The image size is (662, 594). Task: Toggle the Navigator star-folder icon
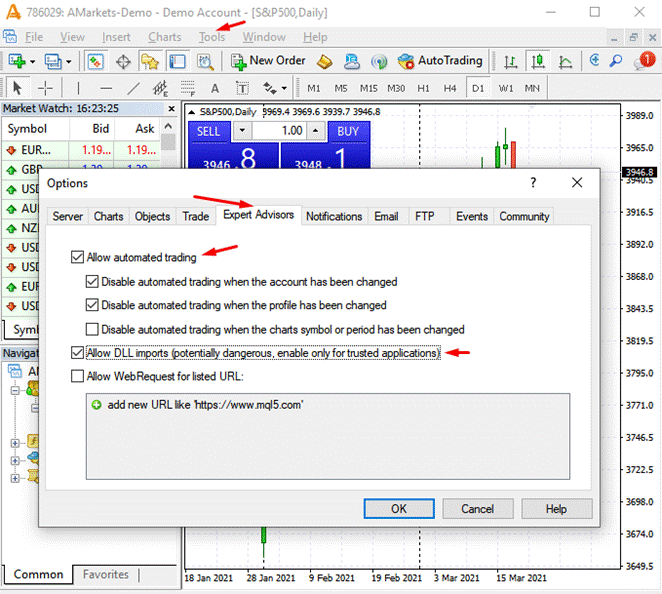pyautogui.click(x=150, y=62)
